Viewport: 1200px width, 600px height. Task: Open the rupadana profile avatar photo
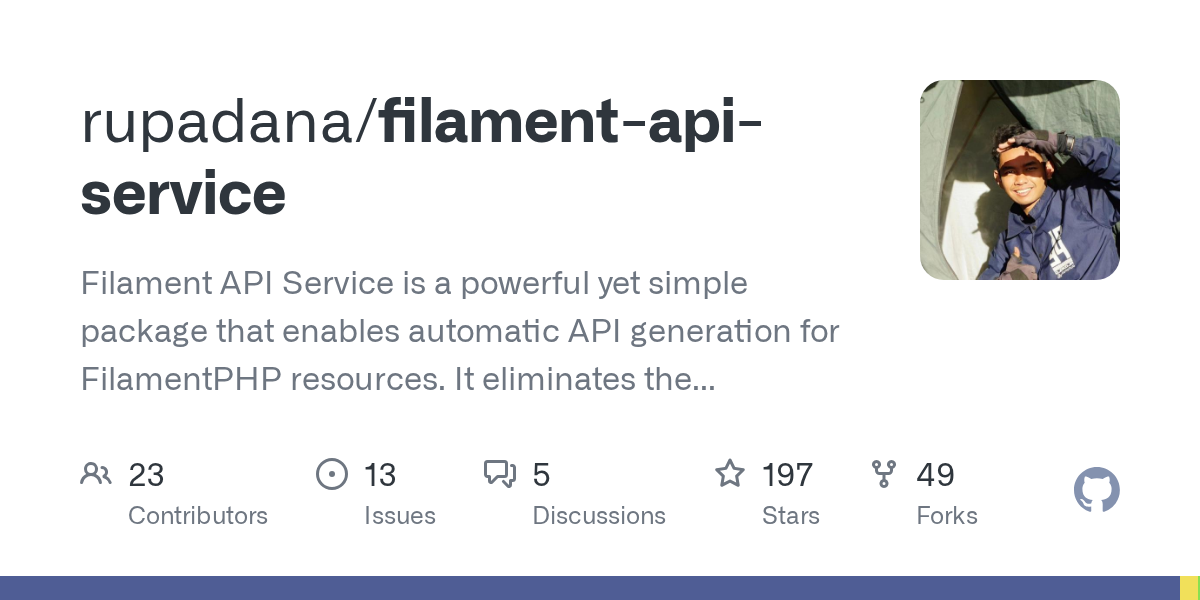1019,180
